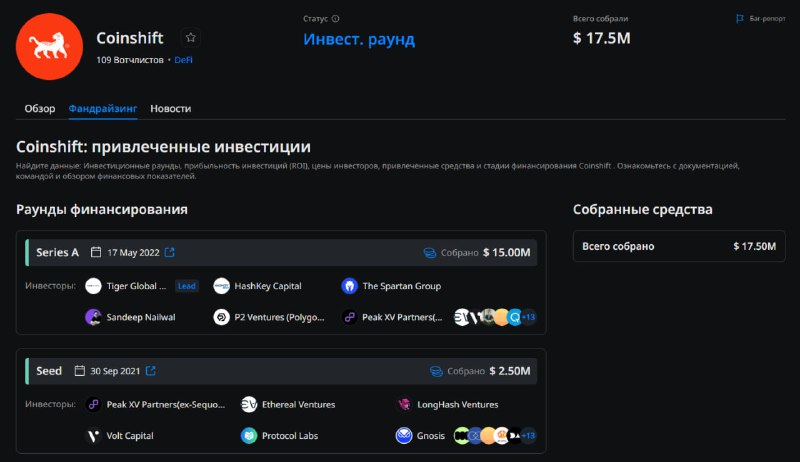Click the Series A round title
Image resolution: width=800 pixels, height=462 pixels.
tap(57, 252)
